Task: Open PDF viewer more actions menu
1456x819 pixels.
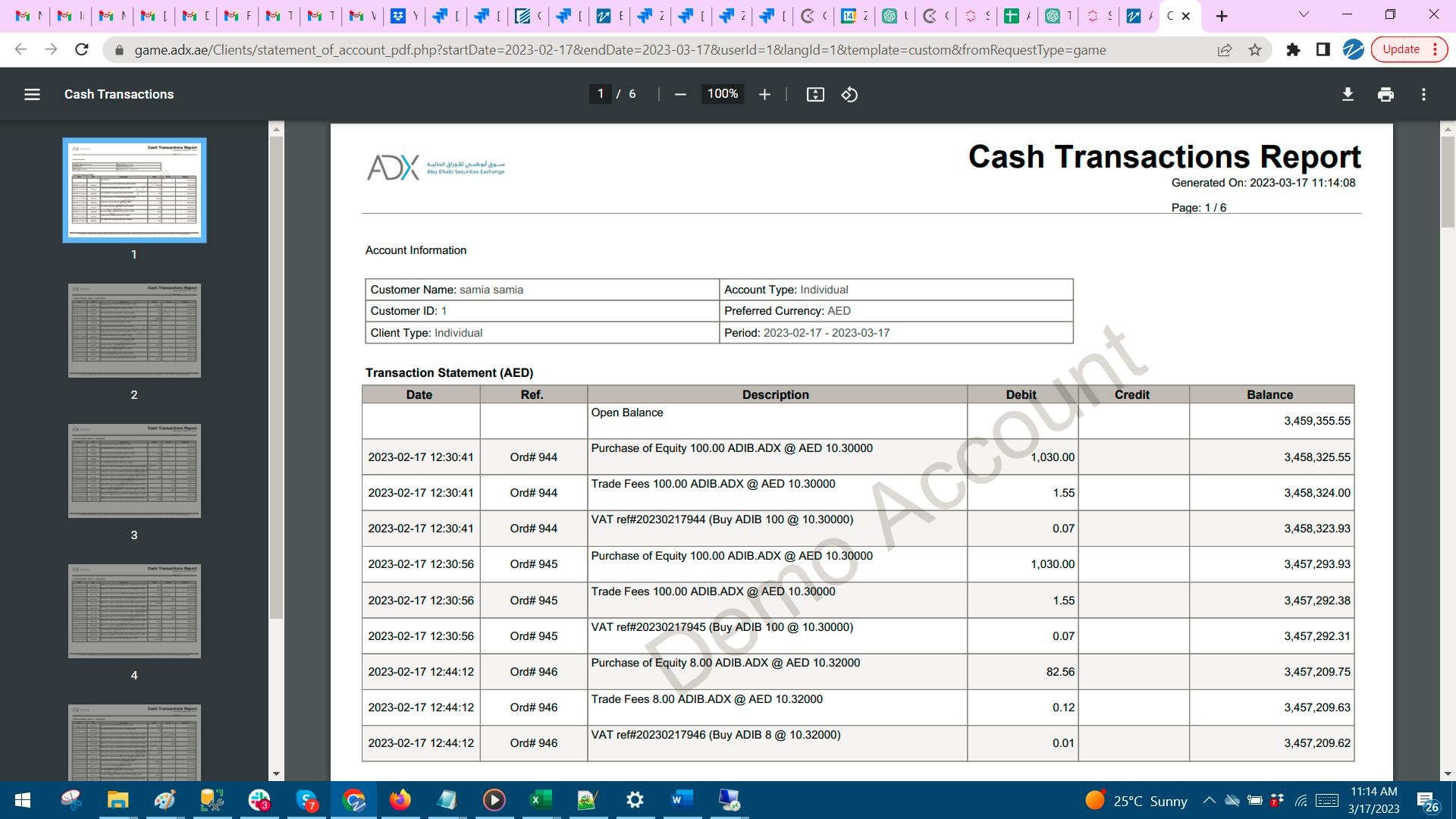Action: click(x=1423, y=94)
